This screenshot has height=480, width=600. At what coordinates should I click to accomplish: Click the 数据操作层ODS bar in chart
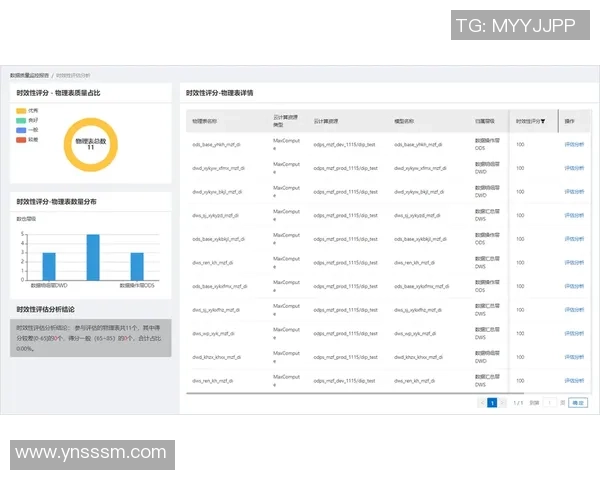click(137, 266)
